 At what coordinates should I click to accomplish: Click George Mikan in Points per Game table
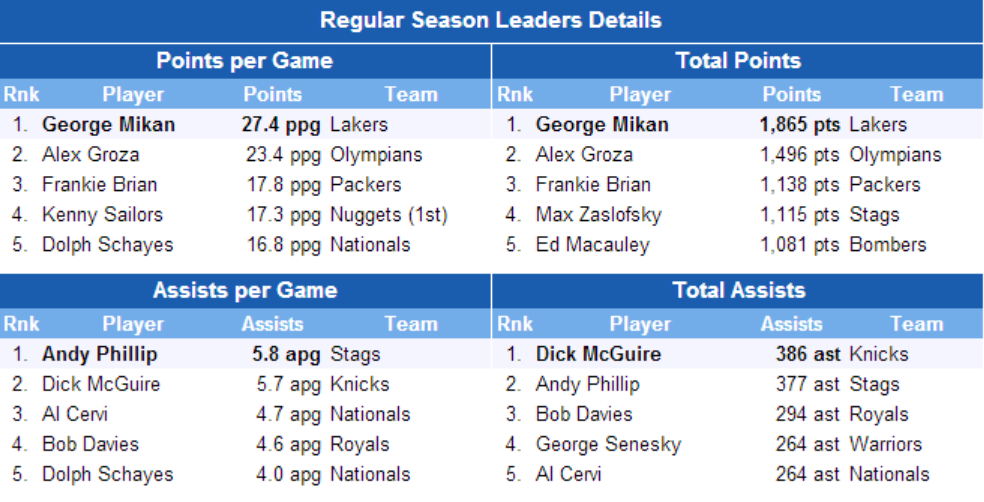pos(108,125)
